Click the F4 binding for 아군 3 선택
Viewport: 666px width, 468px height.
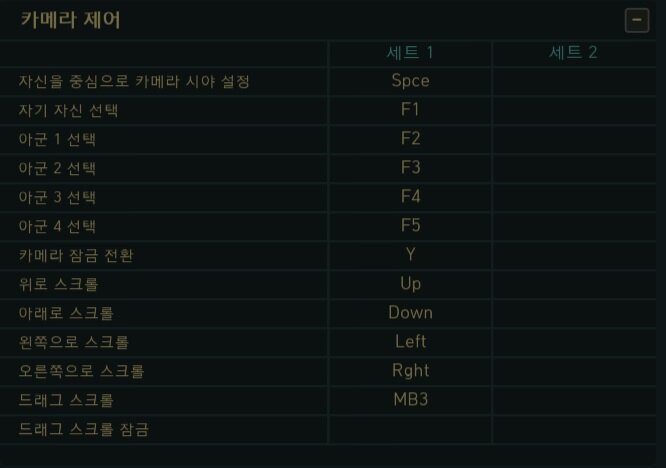point(410,196)
